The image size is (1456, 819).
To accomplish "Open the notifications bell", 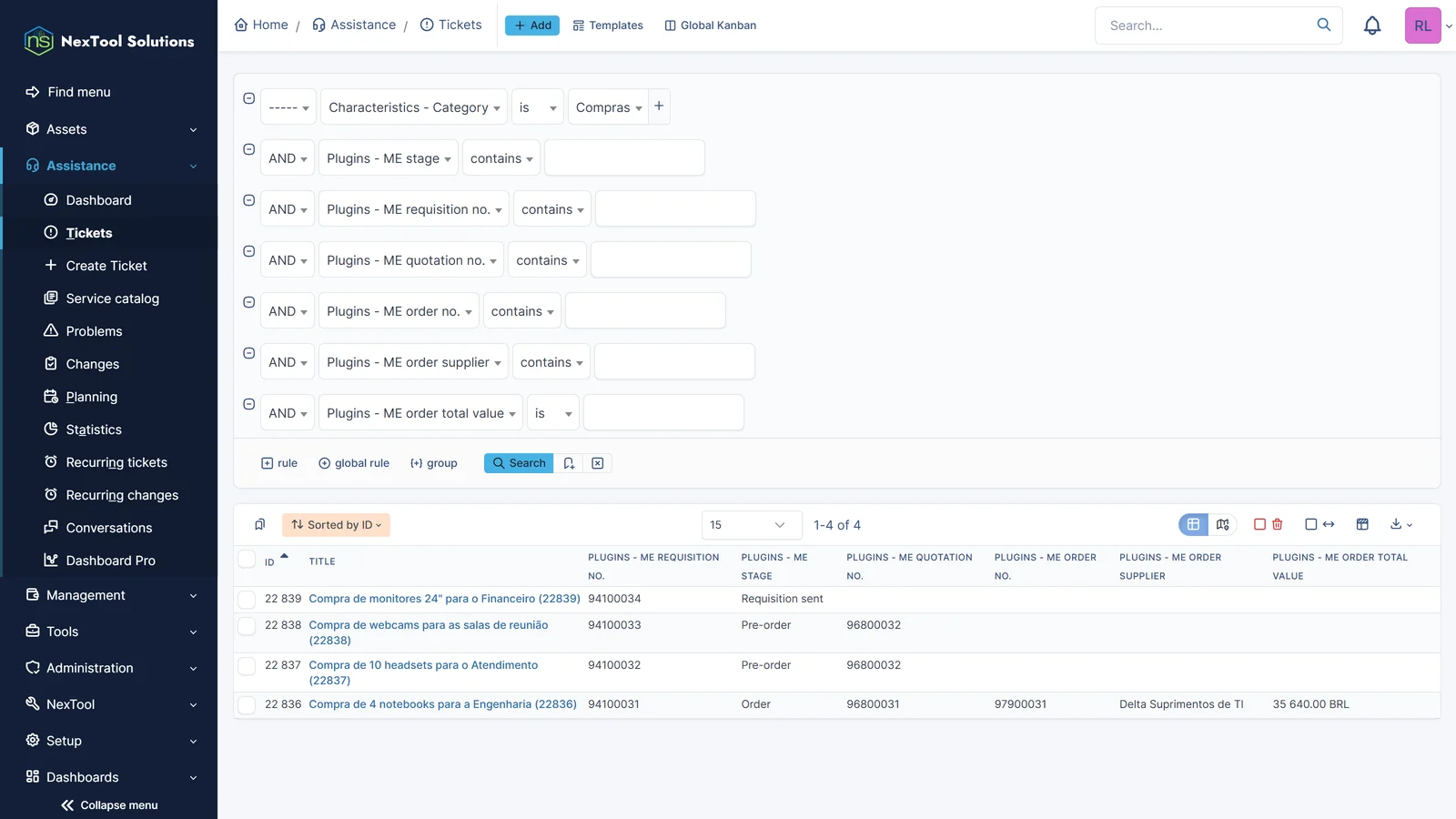I will point(1372,25).
